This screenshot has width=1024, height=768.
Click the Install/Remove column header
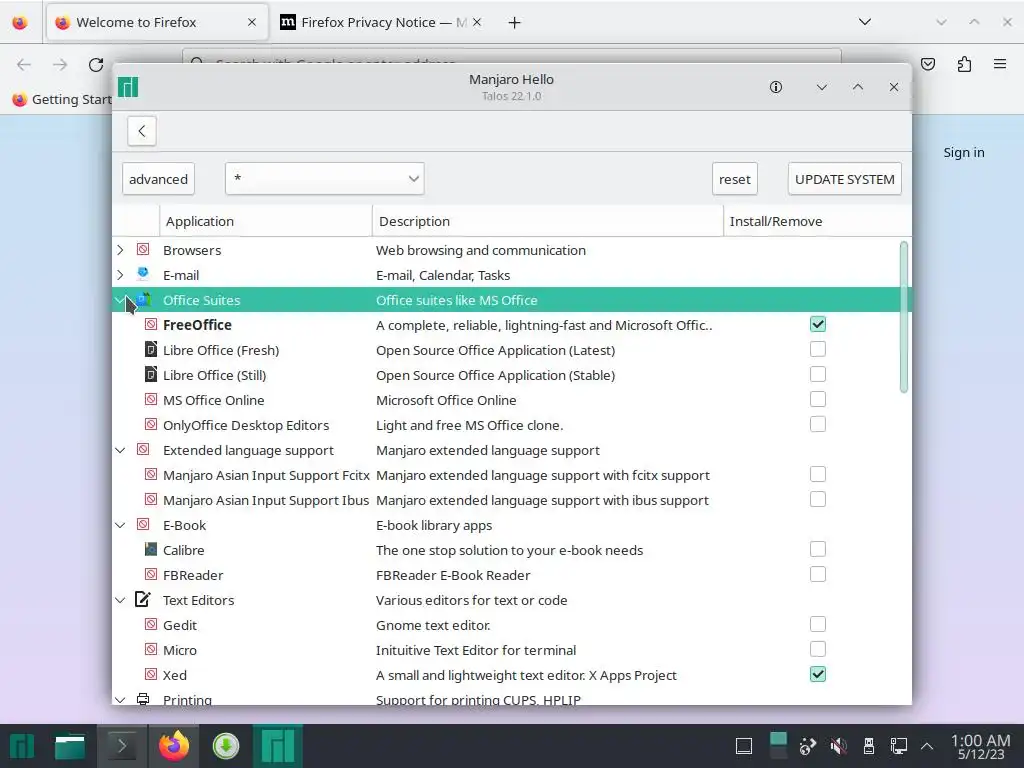click(816, 221)
